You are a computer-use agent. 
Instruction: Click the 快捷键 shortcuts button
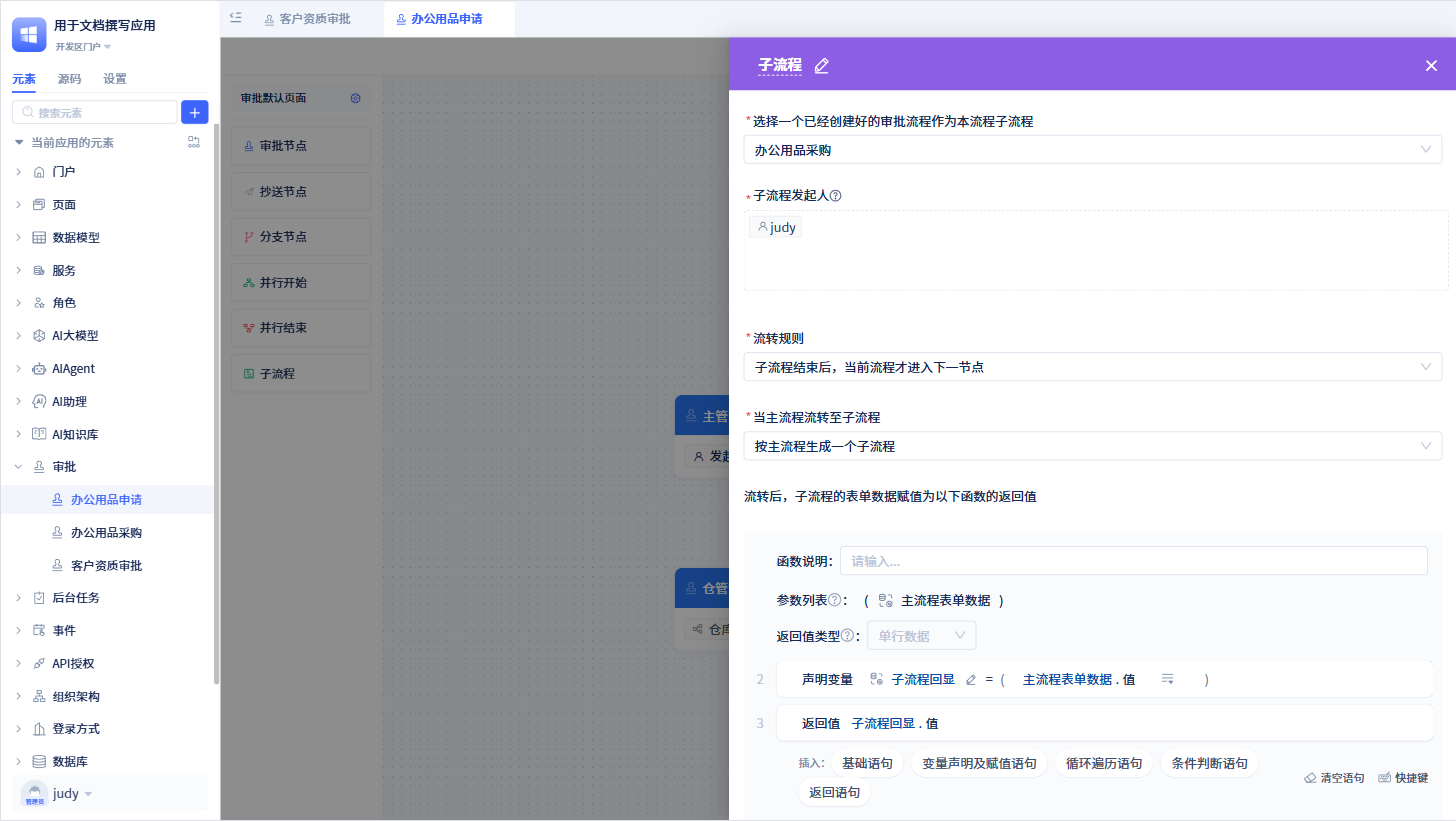tap(1402, 777)
